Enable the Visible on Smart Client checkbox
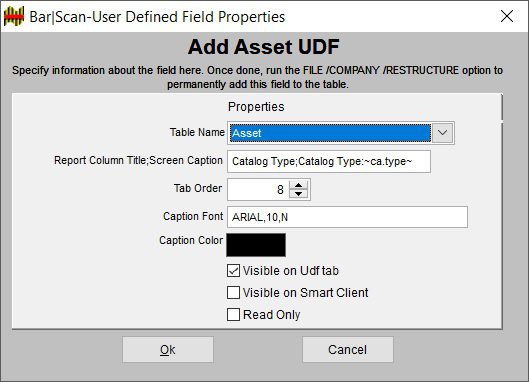The image size is (529, 382). [233, 293]
